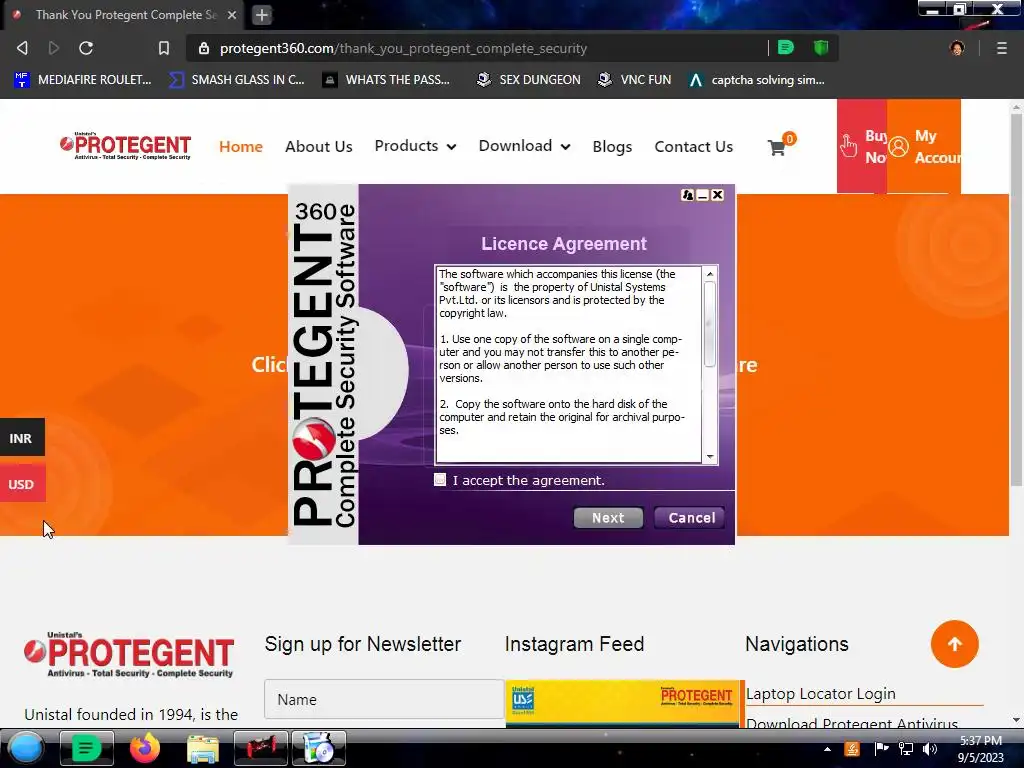Open Laptop Locator Login link
This screenshot has width=1024, height=768.
click(820, 694)
